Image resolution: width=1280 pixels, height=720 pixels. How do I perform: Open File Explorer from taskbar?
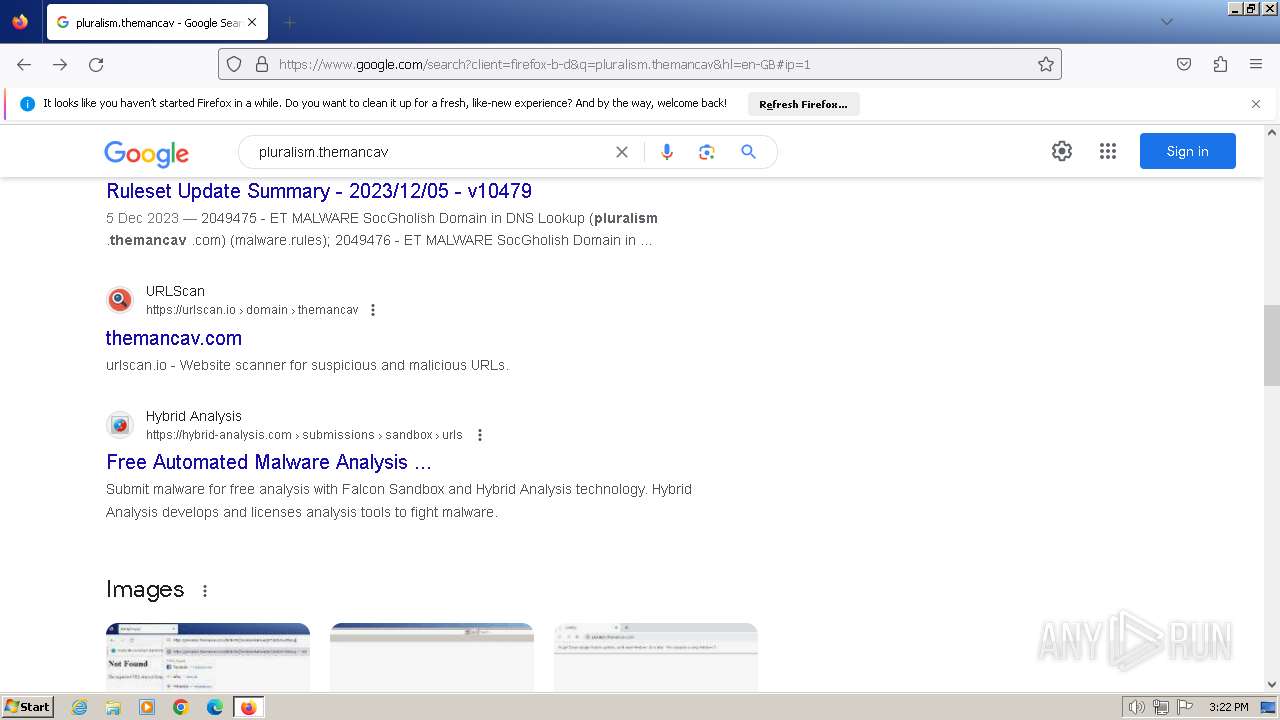click(x=113, y=707)
